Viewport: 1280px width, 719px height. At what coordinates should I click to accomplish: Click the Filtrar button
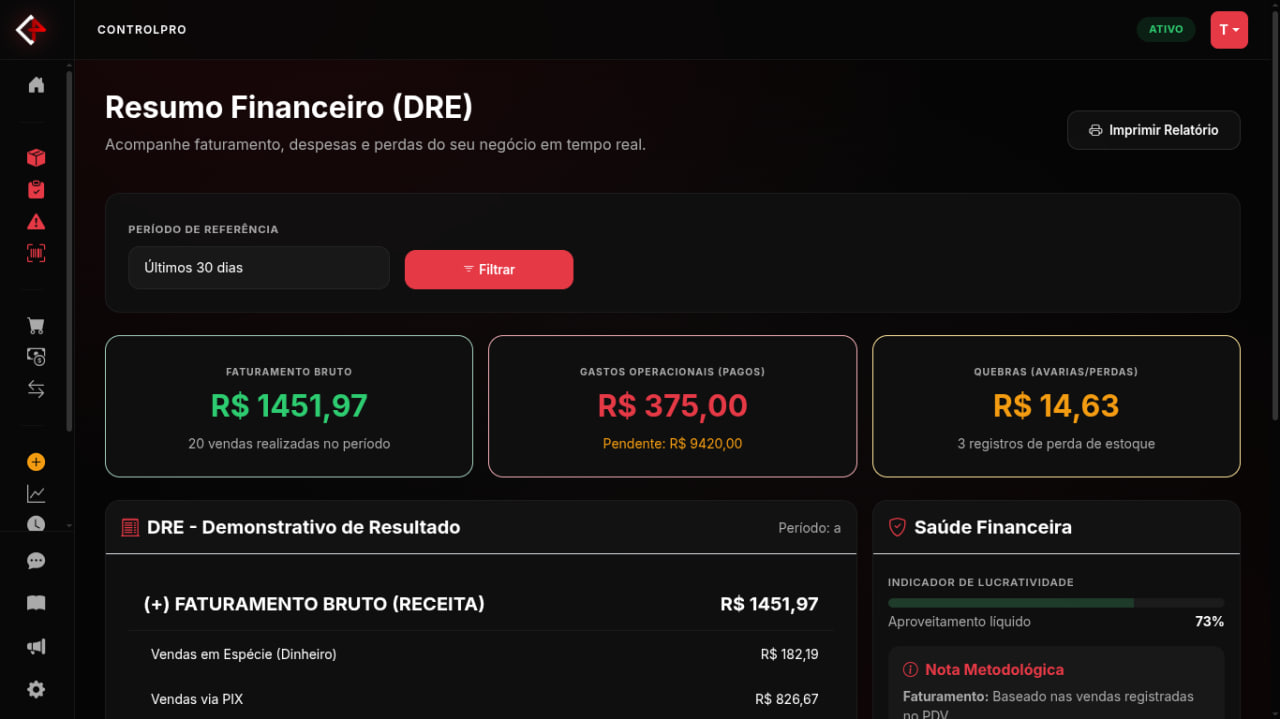tap(489, 269)
